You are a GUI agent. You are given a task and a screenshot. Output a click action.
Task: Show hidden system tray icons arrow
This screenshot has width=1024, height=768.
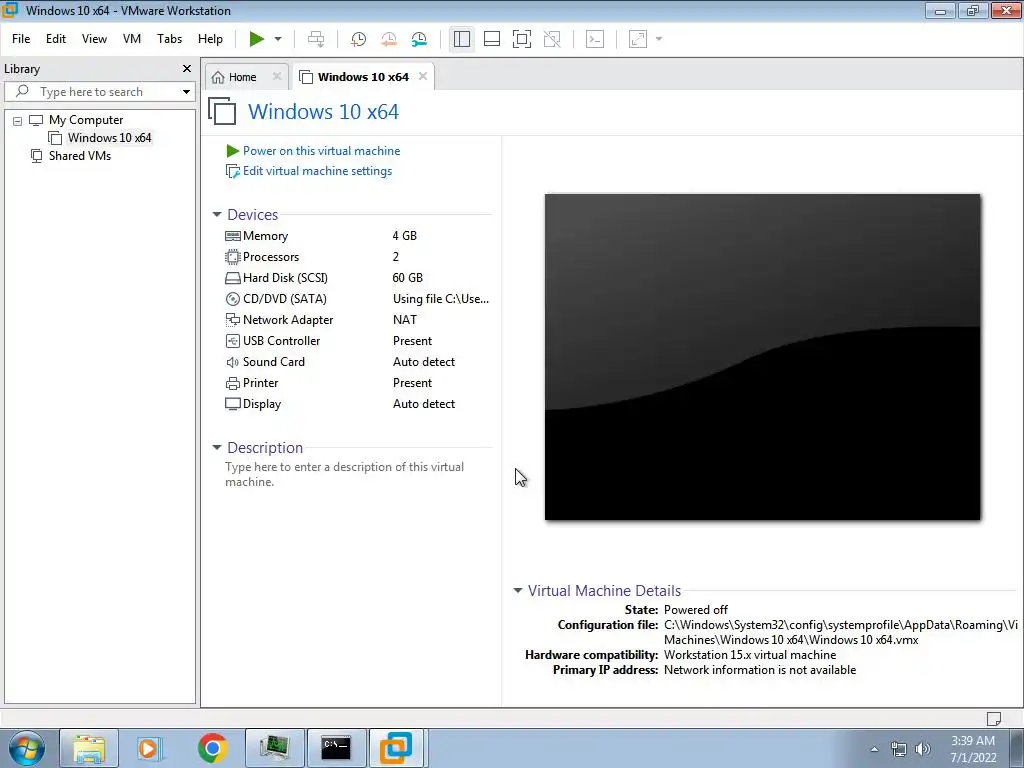pos(874,749)
